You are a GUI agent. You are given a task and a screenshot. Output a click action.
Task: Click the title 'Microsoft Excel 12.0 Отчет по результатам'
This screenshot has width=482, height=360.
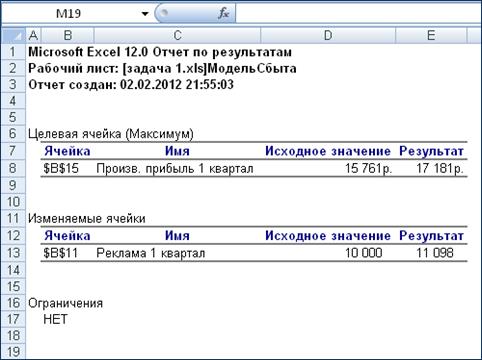click(160, 52)
